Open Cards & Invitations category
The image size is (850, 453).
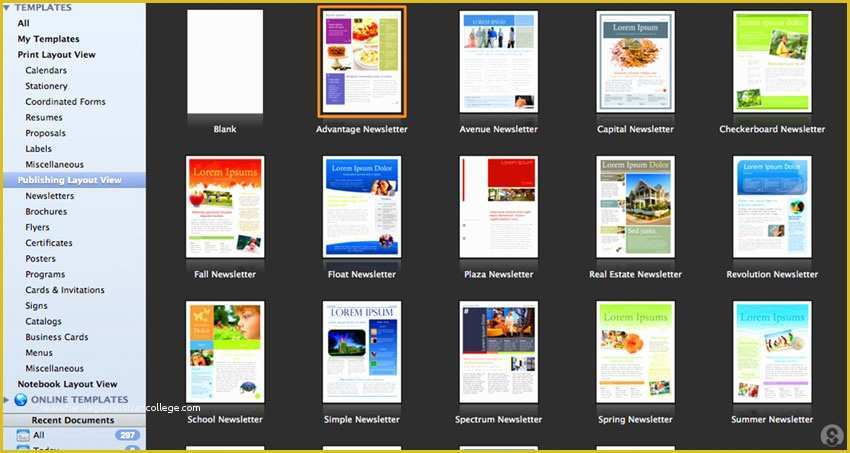[x=65, y=290]
